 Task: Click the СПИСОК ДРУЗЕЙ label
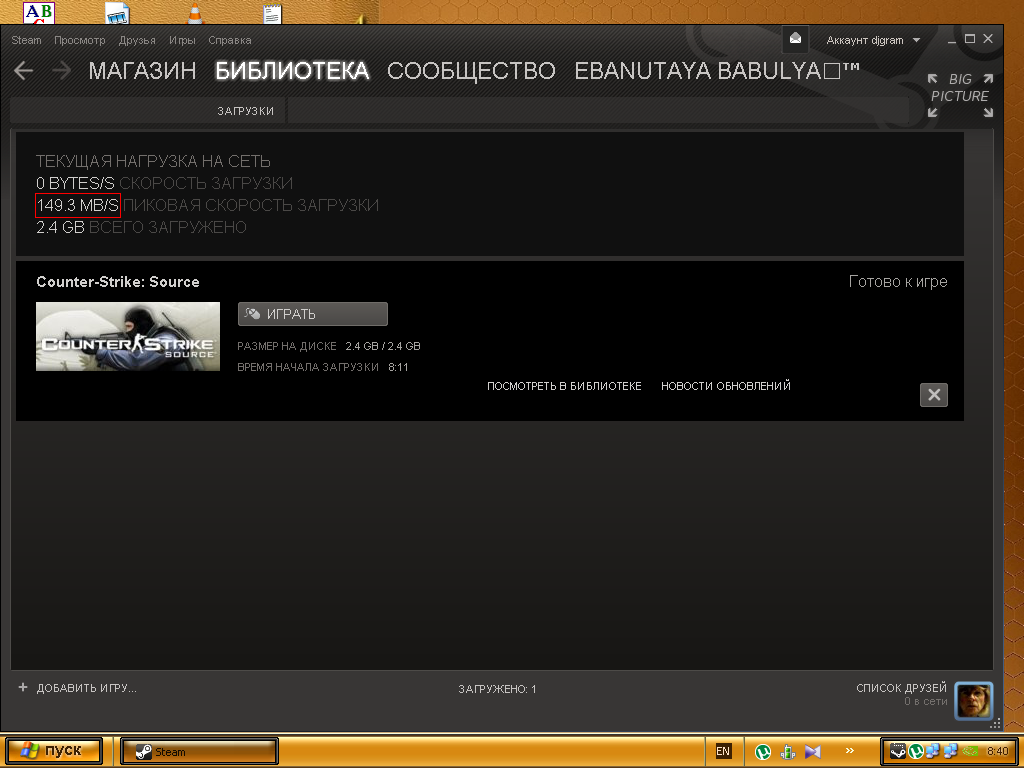pyautogui.click(x=901, y=688)
